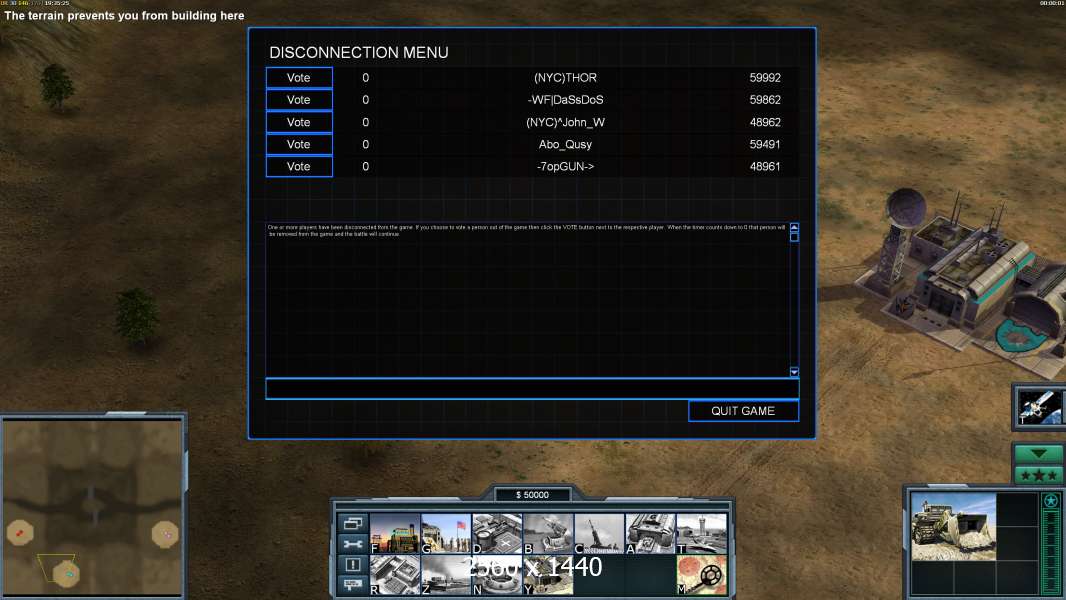This screenshot has height=600, width=1066.
Task: Open the three-star general's powers button
Action: point(1038,475)
